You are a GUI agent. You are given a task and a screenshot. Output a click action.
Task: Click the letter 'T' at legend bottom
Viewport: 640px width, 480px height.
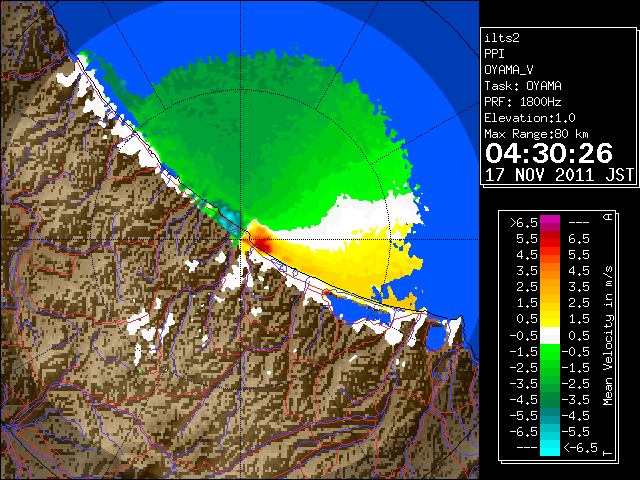tap(608, 453)
